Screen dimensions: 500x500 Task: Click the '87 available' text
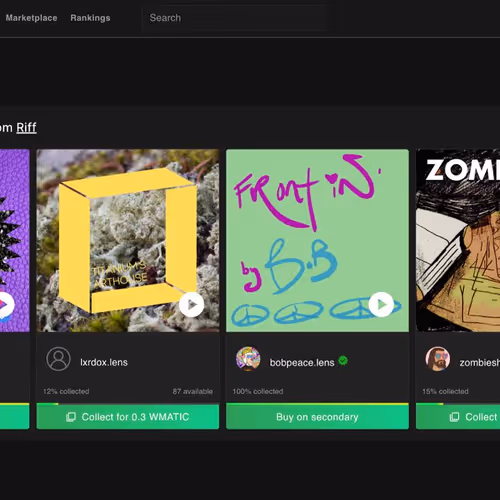click(193, 391)
